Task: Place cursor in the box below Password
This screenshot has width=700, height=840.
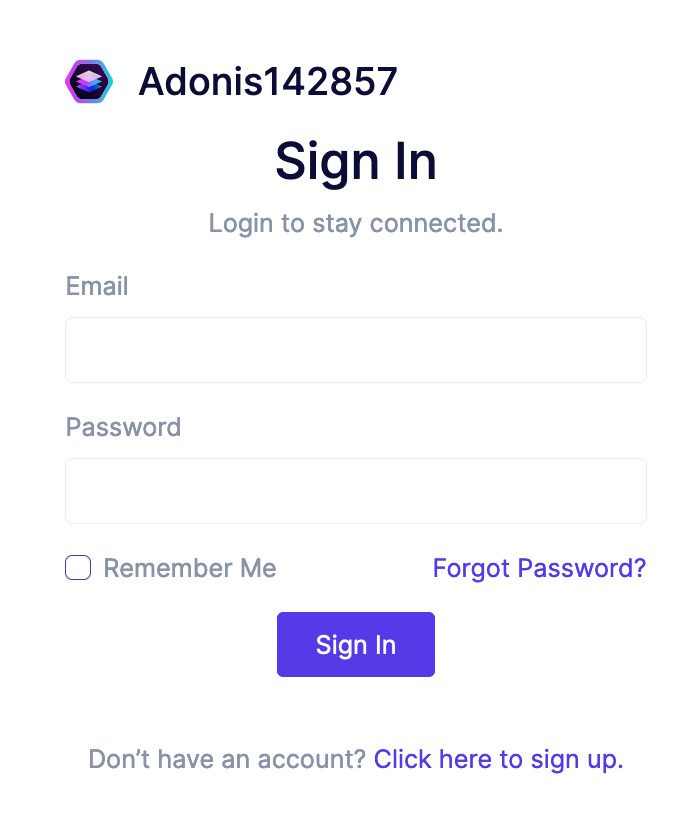Action: 355,491
